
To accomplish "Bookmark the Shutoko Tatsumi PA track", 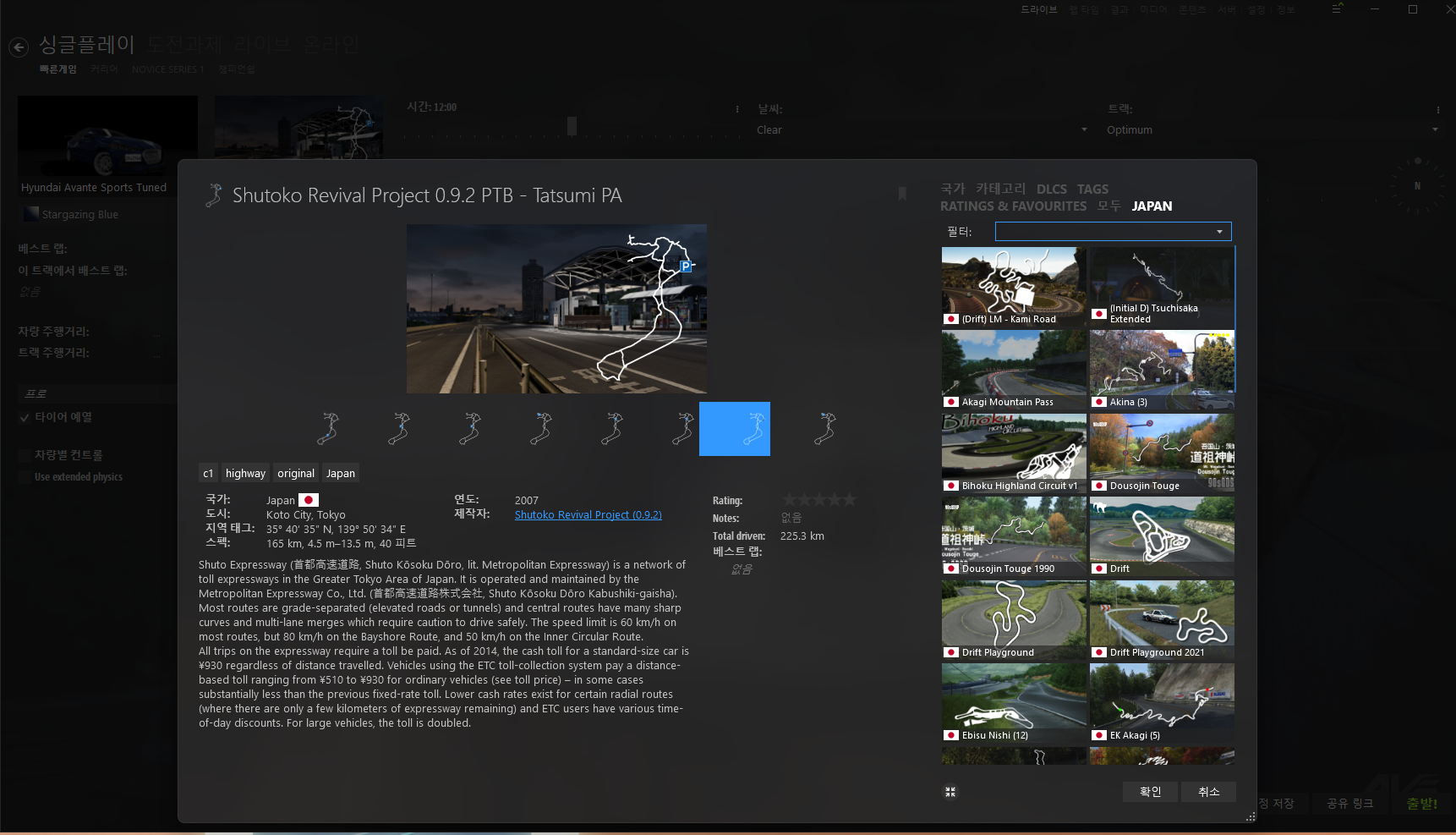I will [x=902, y=195].
